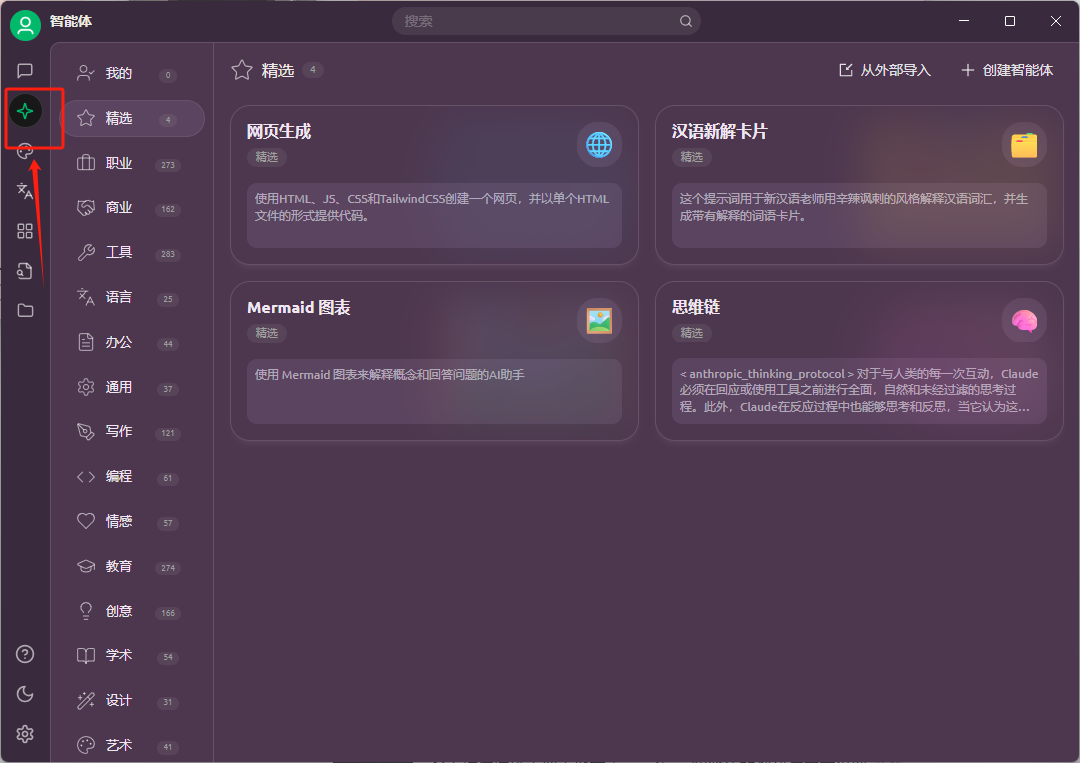Open the translate sidebar icon
Image resolution: width=1080 pixels, height=763 pixels.
click(x=25, y=191)
